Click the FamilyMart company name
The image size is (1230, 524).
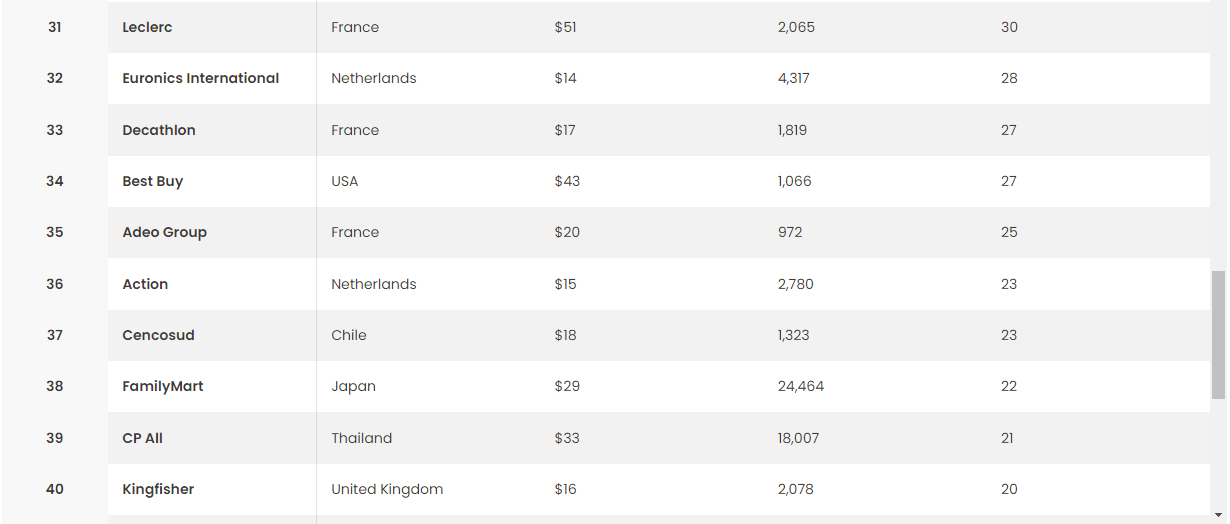(x=162, y=386)
